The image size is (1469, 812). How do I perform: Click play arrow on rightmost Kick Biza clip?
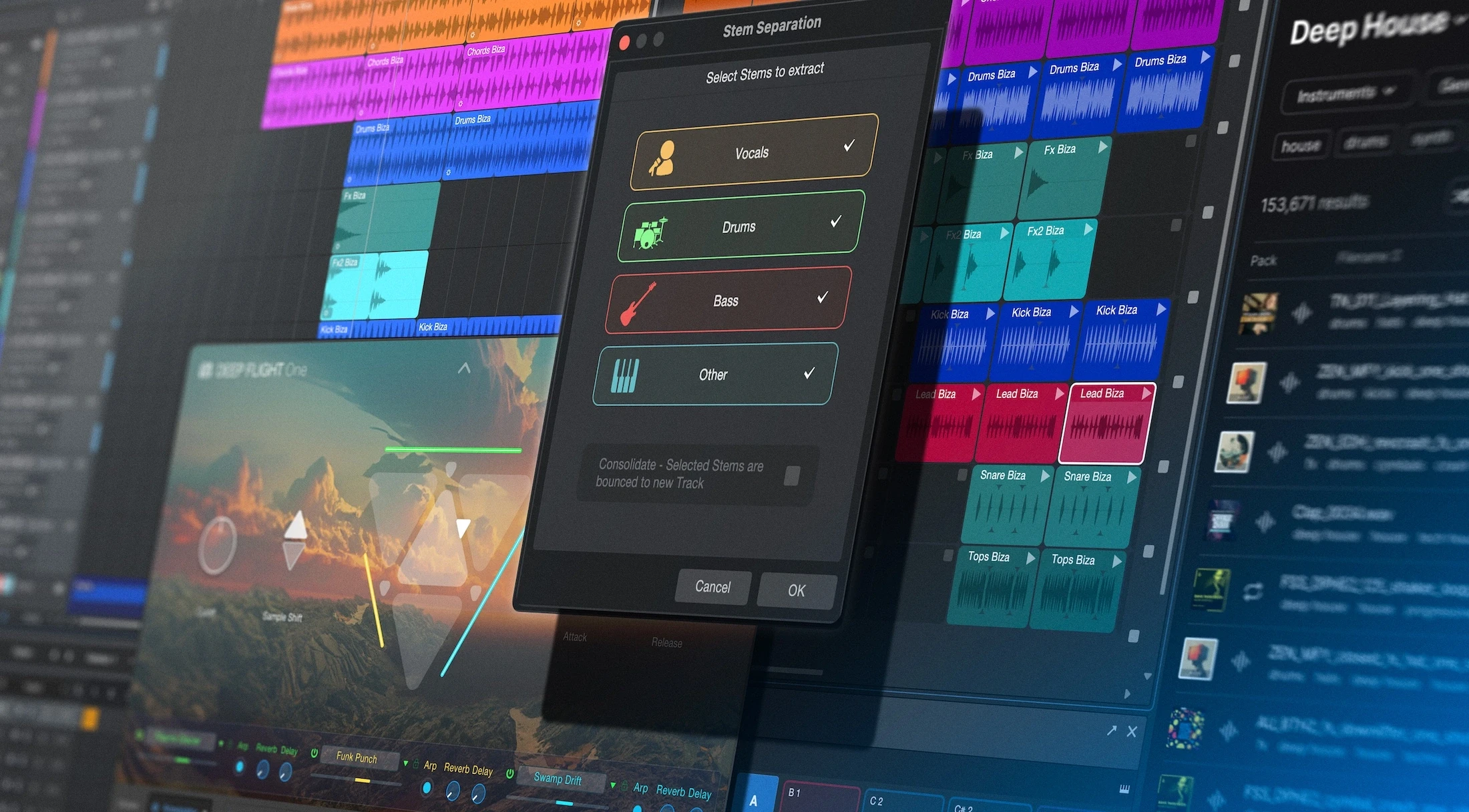[1161, 309]
